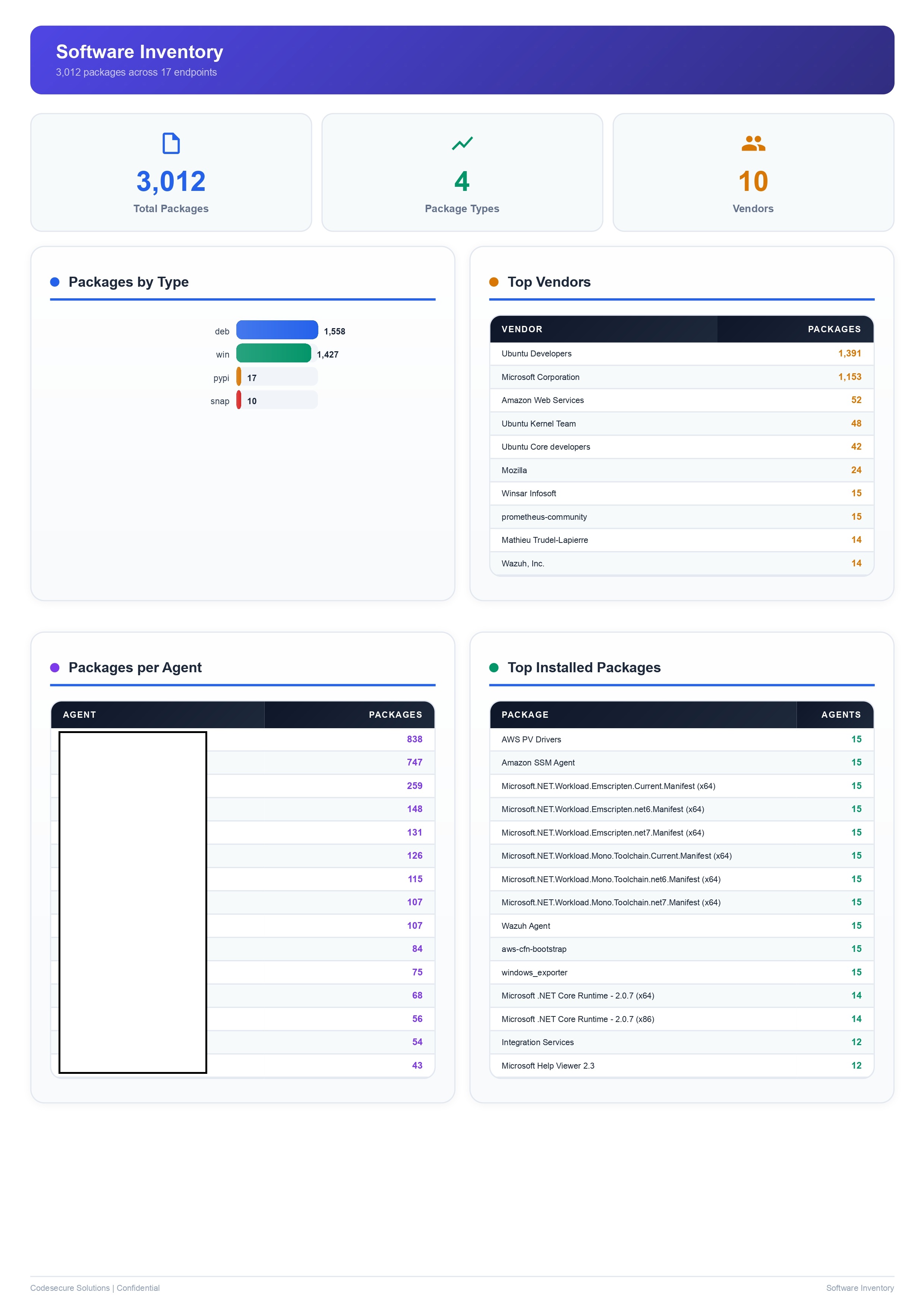Viewport: 924px width, 1308px height.
Task: Sort by the AGENT column in Packages per Agent
Action: click(80, 714)
